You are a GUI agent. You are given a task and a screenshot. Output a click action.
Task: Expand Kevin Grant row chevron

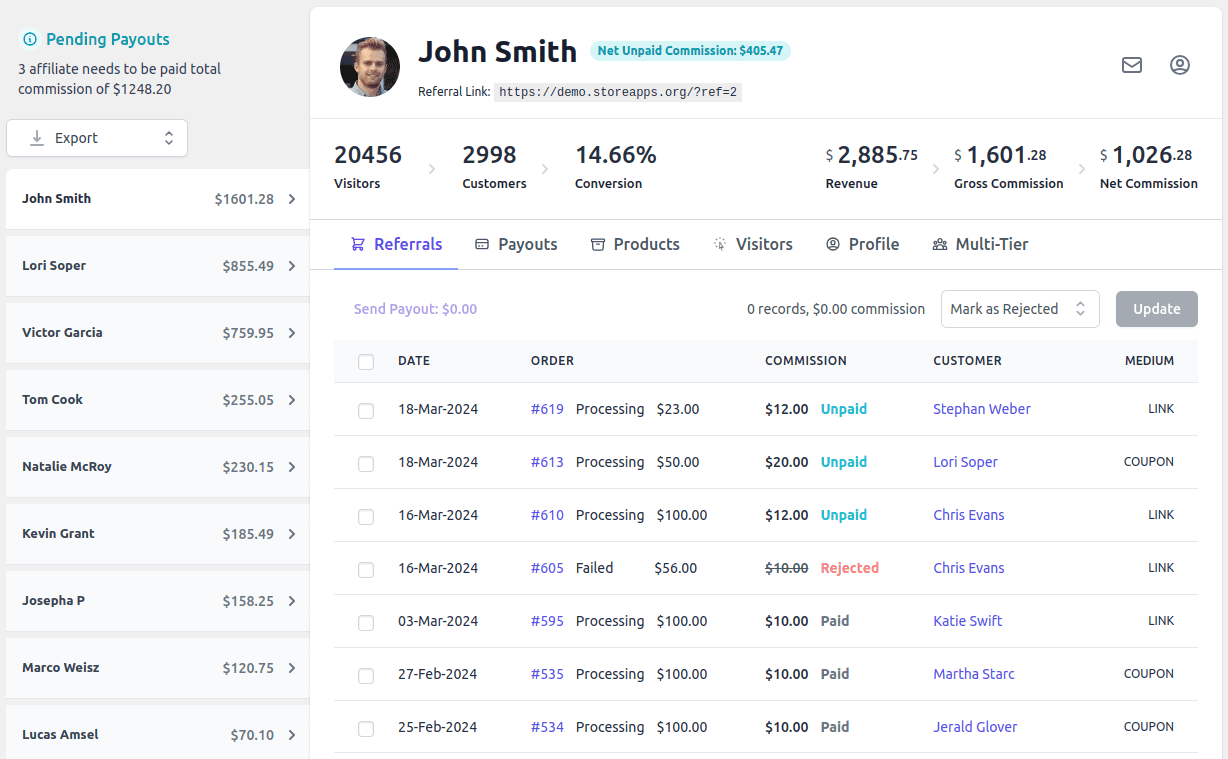(292, 534)
